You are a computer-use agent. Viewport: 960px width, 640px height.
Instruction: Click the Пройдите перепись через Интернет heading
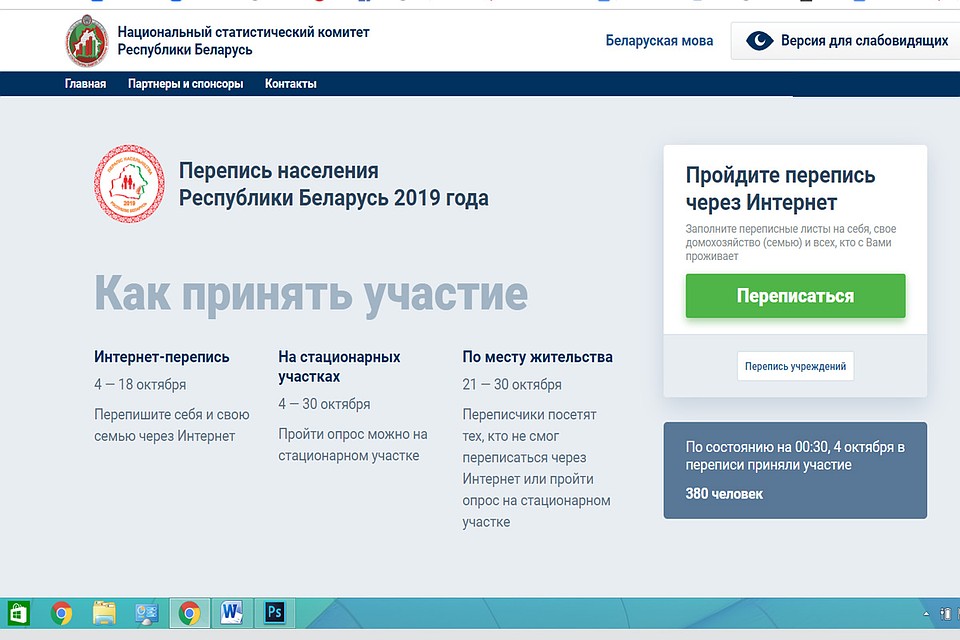pos(781,189)
